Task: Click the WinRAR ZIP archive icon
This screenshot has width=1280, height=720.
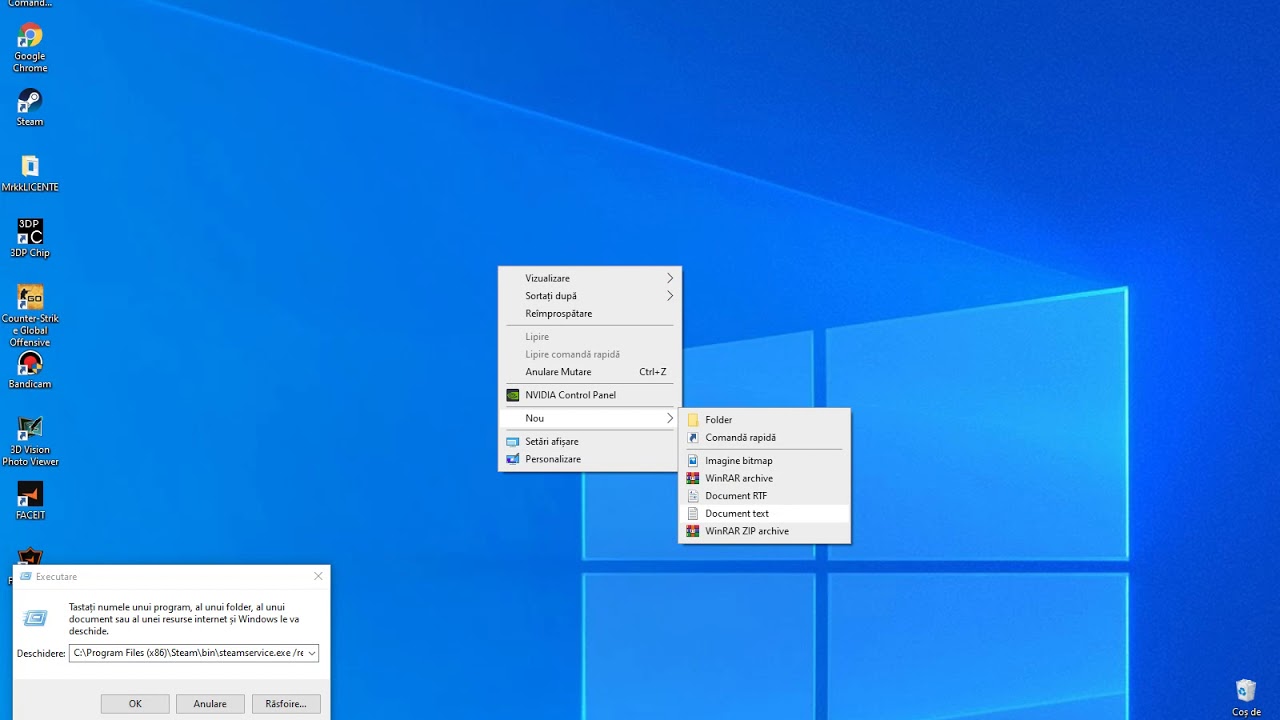Action: [x=693, y=531]
